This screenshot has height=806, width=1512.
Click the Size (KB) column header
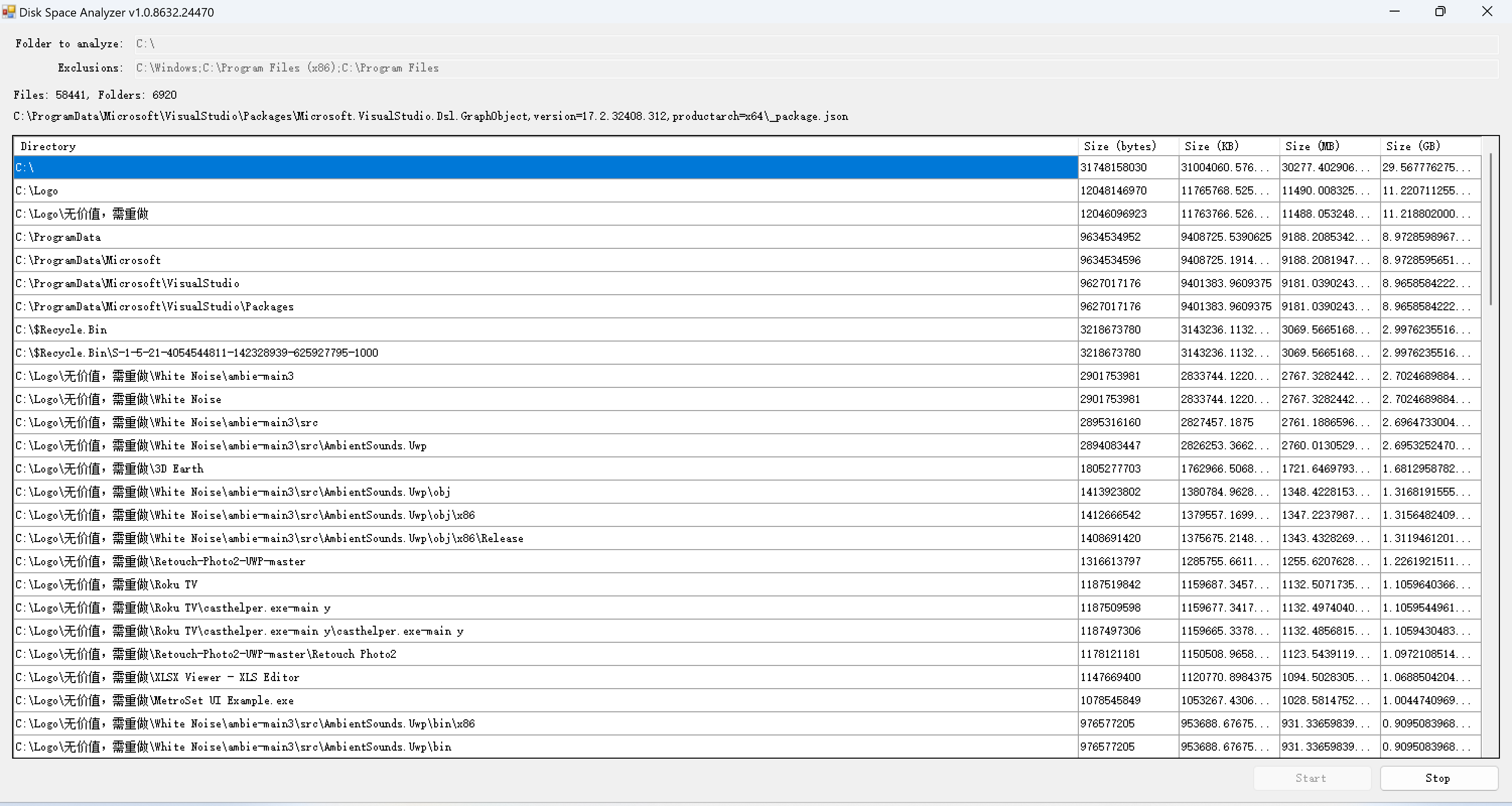point(1228,146)
